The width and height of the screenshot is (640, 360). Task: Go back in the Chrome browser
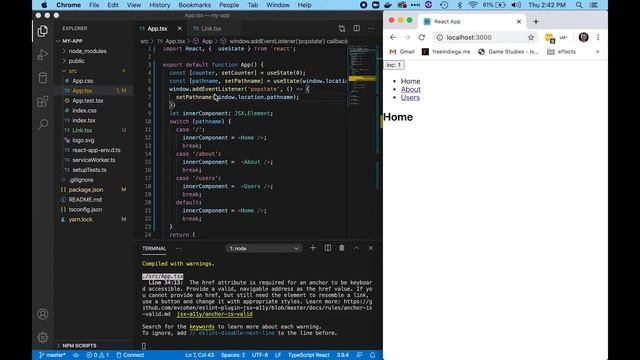pos(393,37)
